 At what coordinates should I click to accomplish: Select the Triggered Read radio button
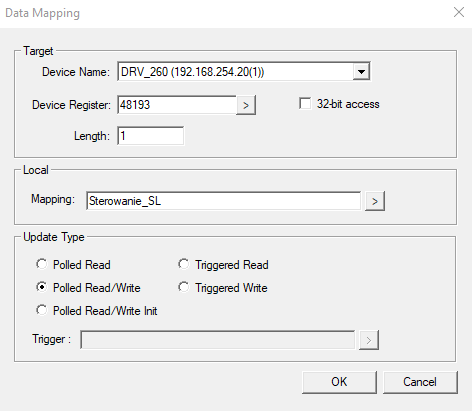[184, 264]
